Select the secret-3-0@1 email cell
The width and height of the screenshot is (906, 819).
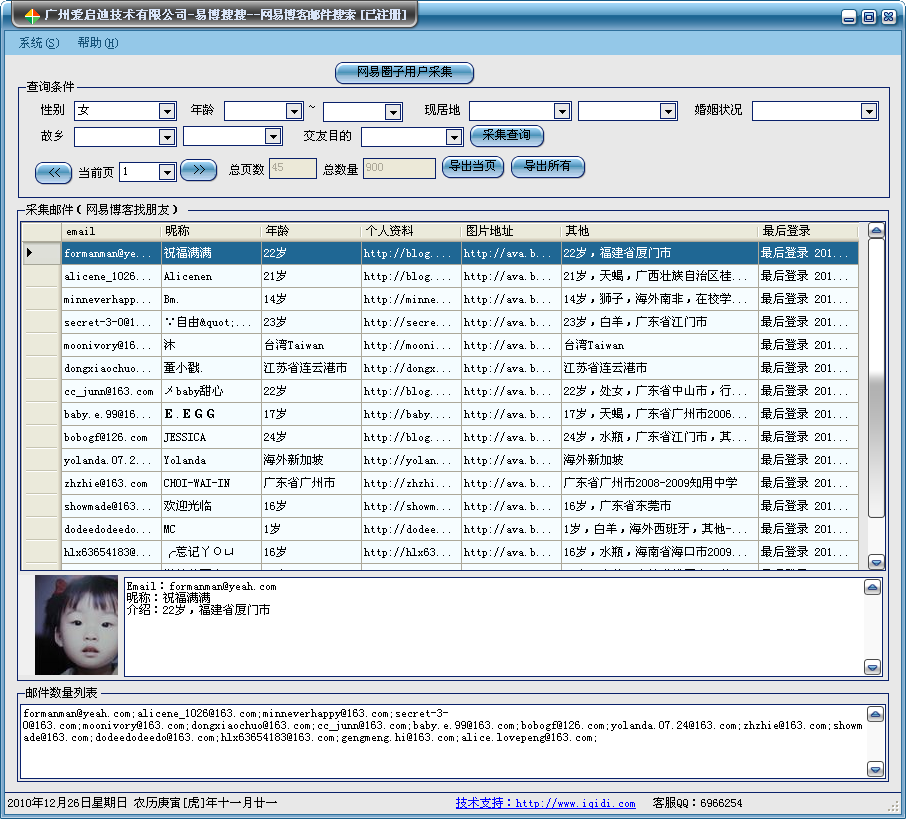pos(111,323)
